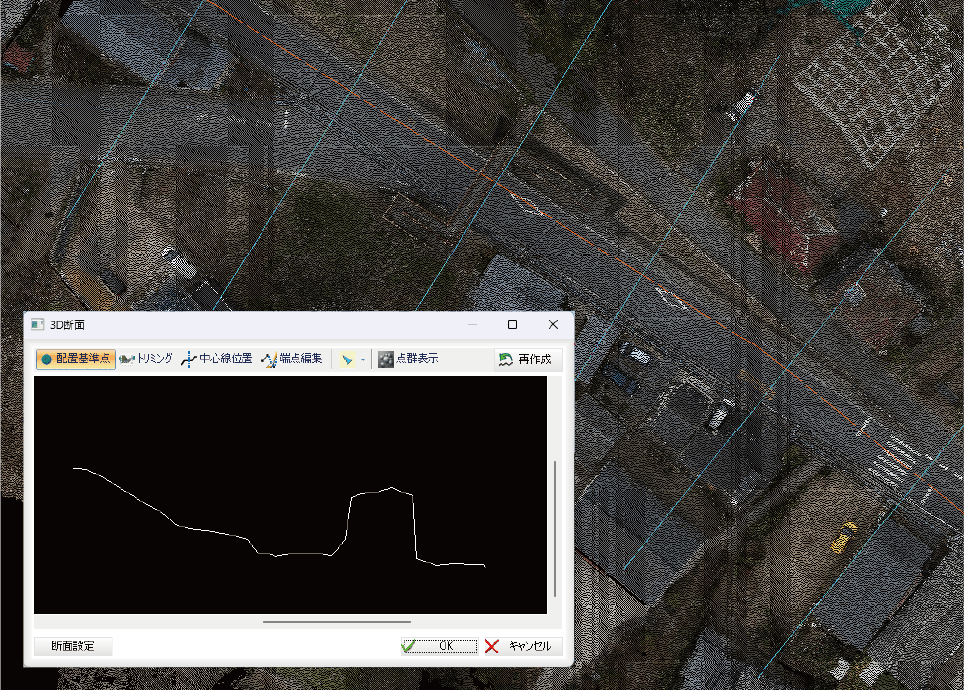The width and height of the screenshot is (964, 692).
Task: Click the キャンセル cancel button
Action: pyautogui.click(x=523, y=646)
